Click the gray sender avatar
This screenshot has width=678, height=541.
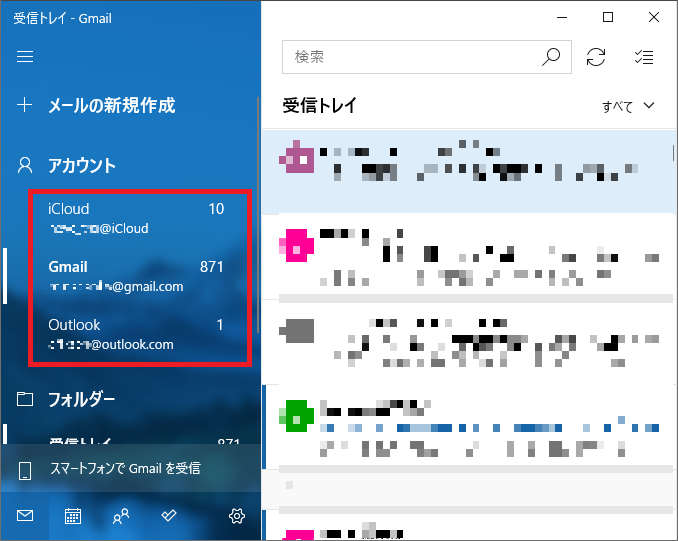click(297, 331)
